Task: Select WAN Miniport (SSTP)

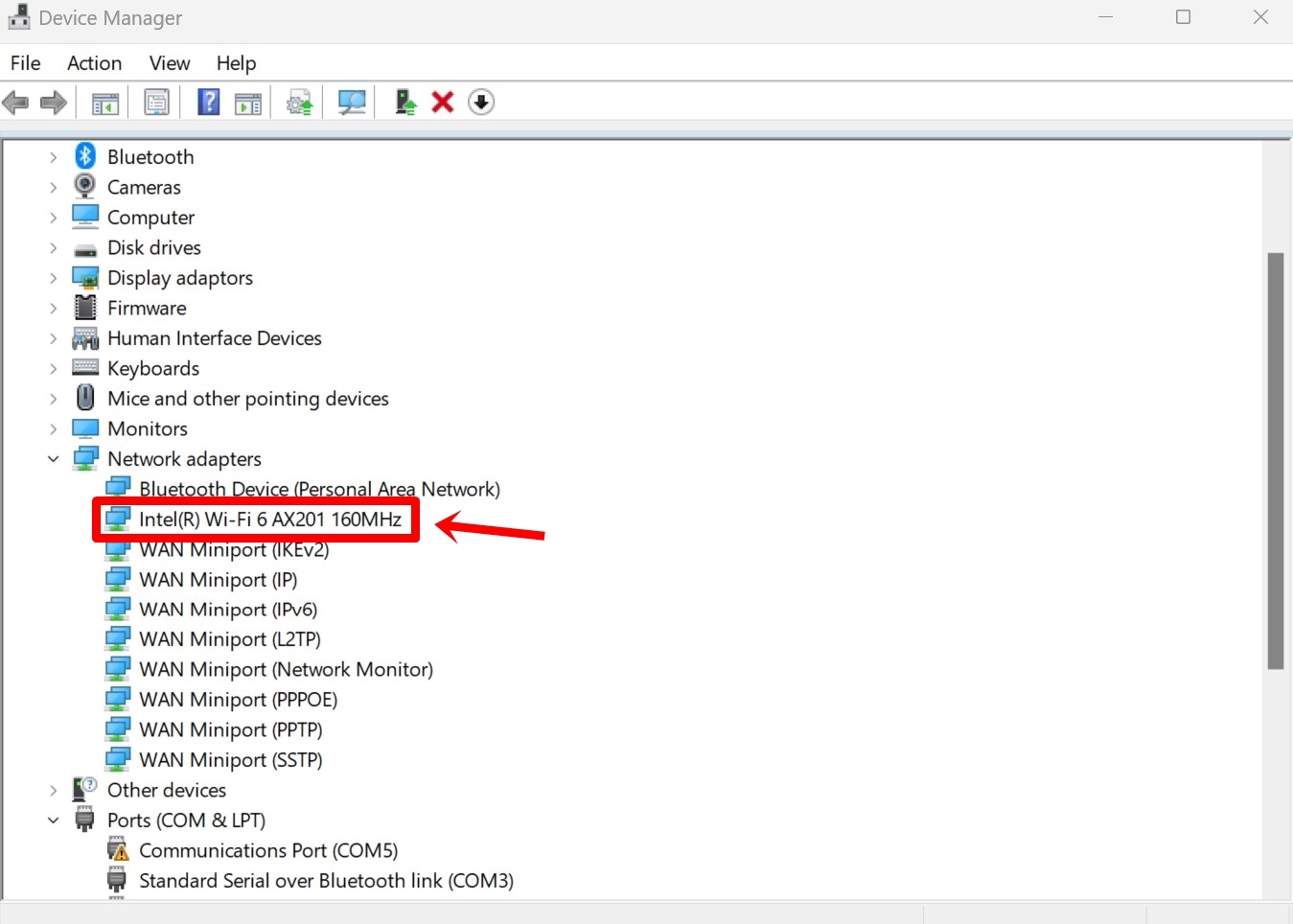Action: point(230,760)
